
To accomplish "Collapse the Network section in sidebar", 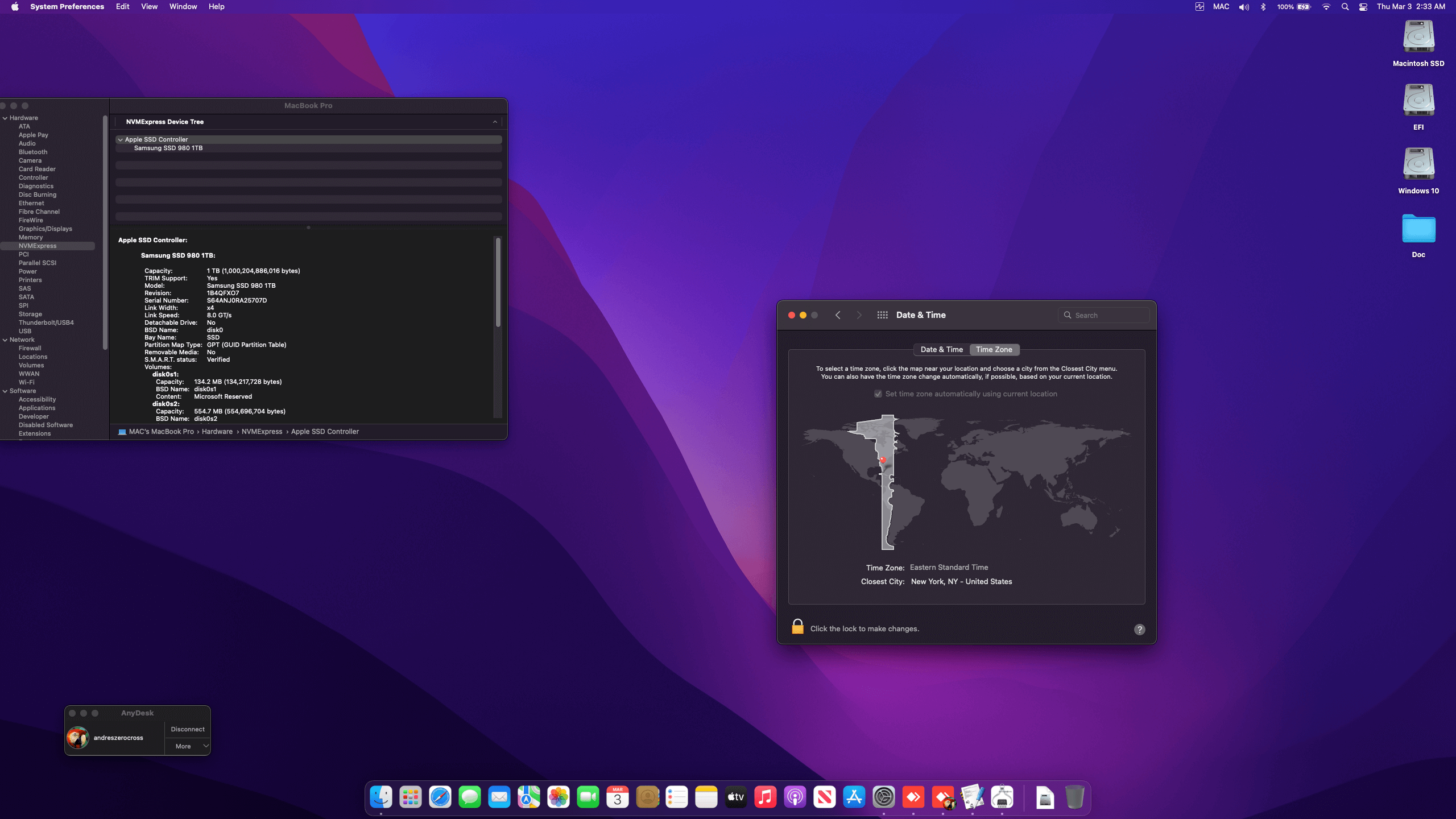I will pyautogui.click(x=5, y=340).
